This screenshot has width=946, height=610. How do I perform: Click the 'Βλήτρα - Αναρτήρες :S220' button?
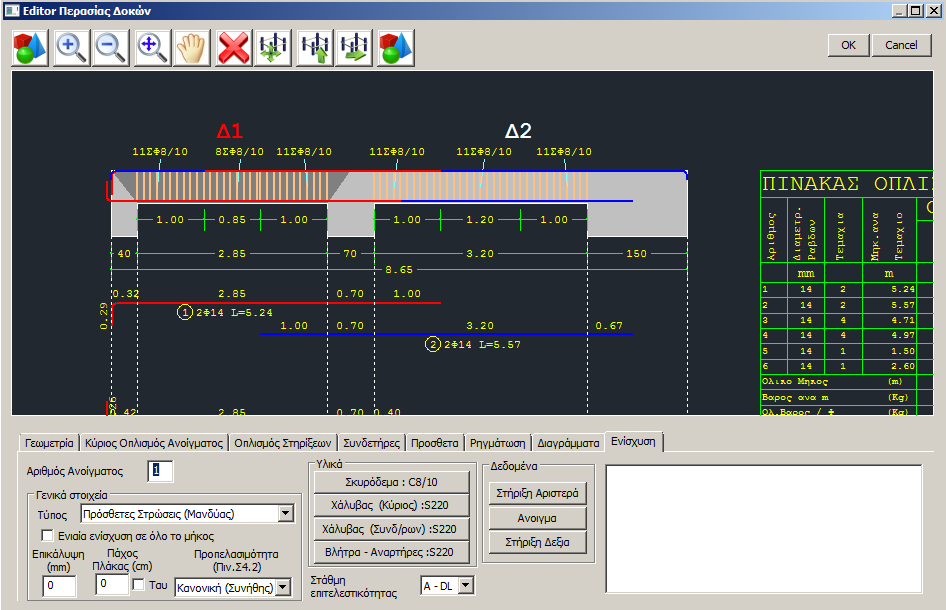click(x=392, y=552)
